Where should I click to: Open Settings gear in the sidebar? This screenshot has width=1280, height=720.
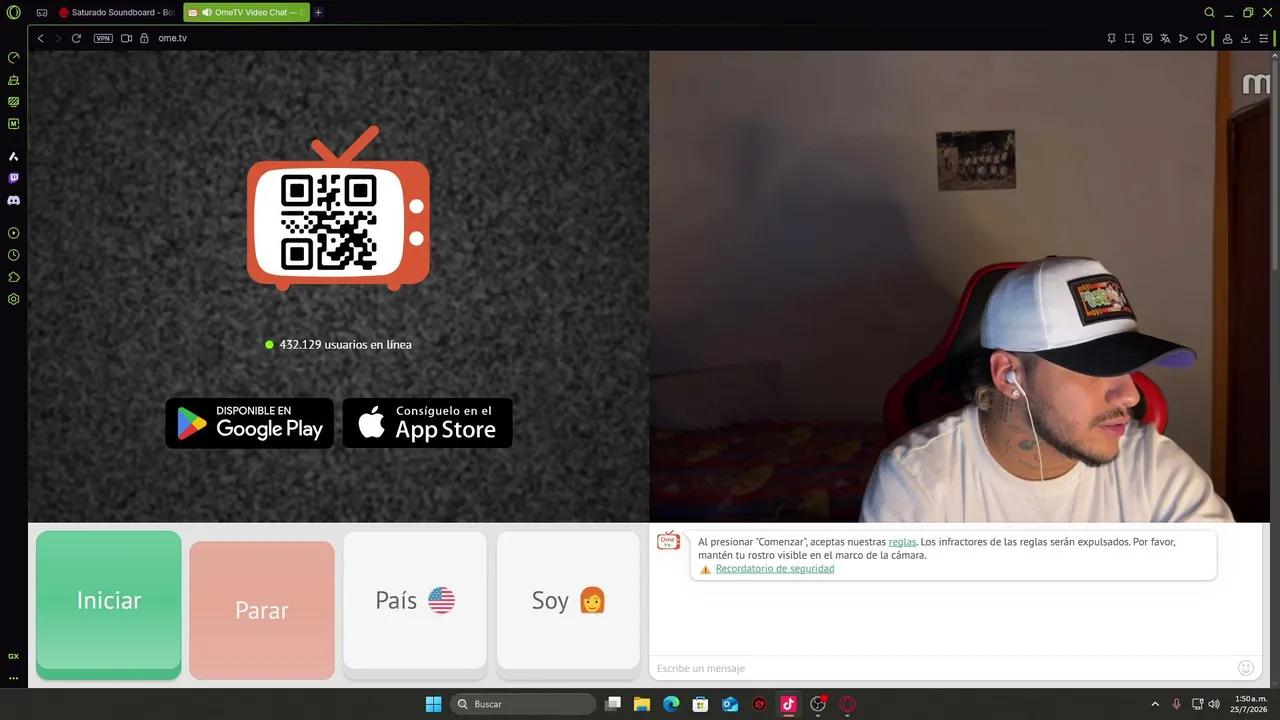click(x=14, y=299)
